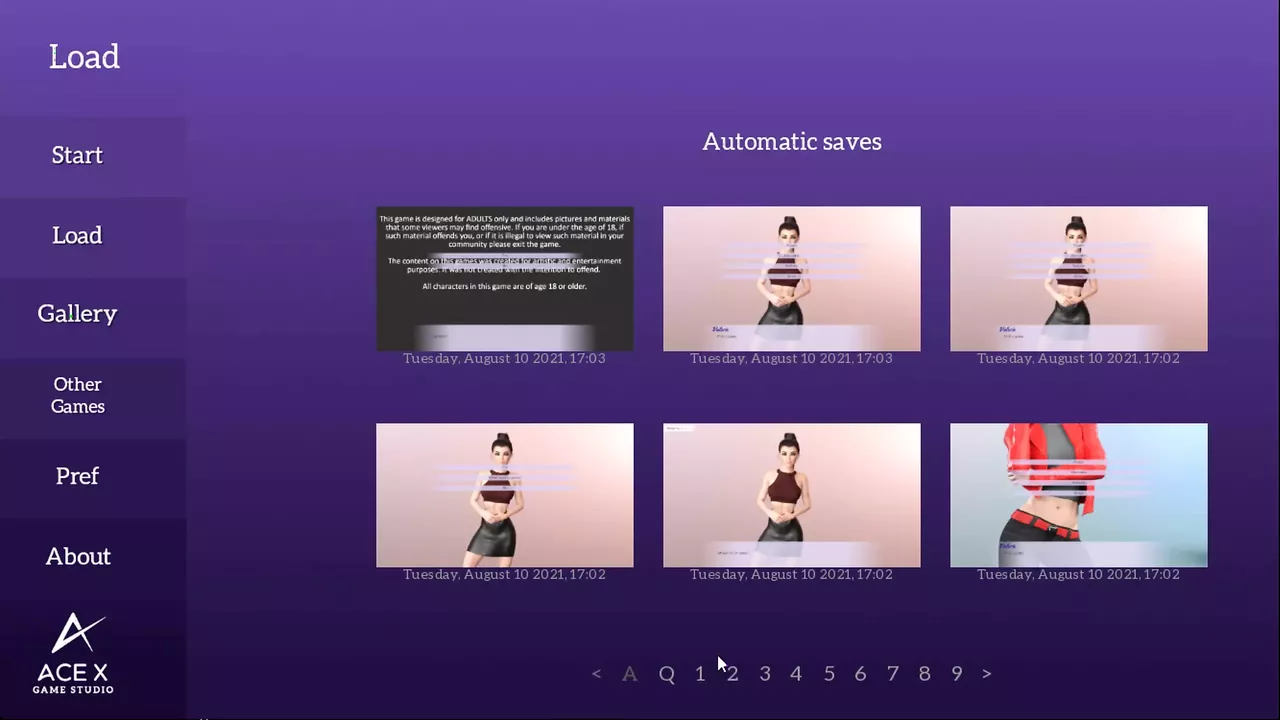The image size is (1280, 720).
Task: Open Pref settings menu
Action: click(x=77, y=476)
